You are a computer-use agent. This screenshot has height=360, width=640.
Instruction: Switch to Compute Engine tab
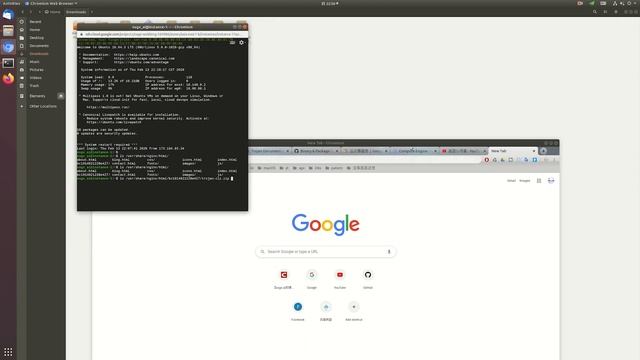pyautogui.click(x=414, y=151)
